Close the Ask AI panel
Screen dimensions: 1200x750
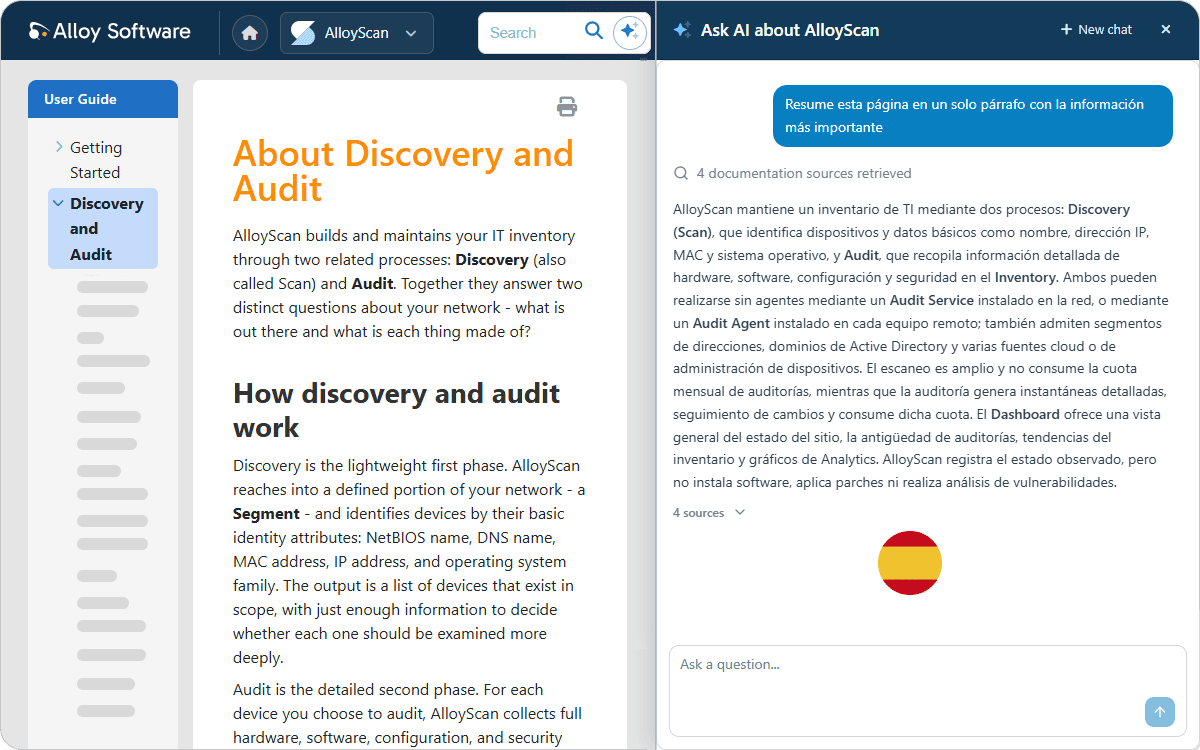tap(1166, 30)
